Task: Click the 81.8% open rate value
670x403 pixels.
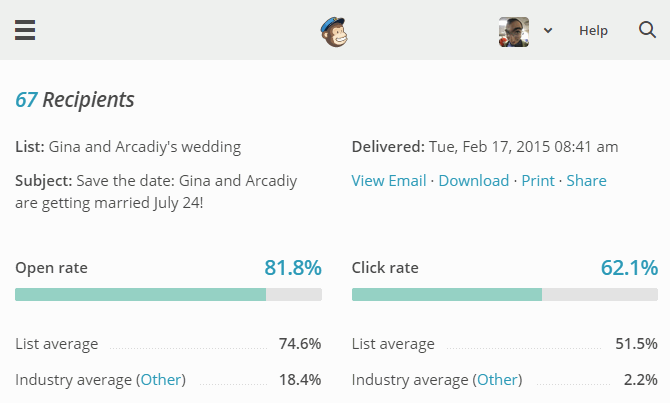Action: point(293,268)
